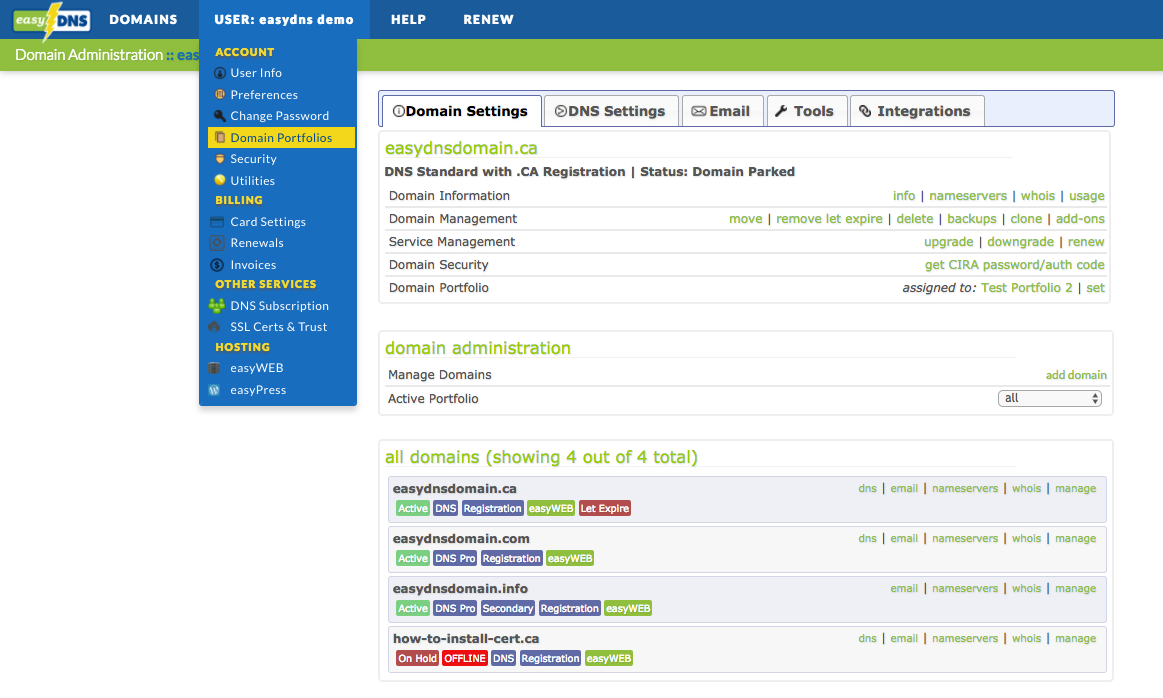Click the Service Management renew link
The height and width of the screenshot is (698, 1163).
click(x=1086, y=242)
